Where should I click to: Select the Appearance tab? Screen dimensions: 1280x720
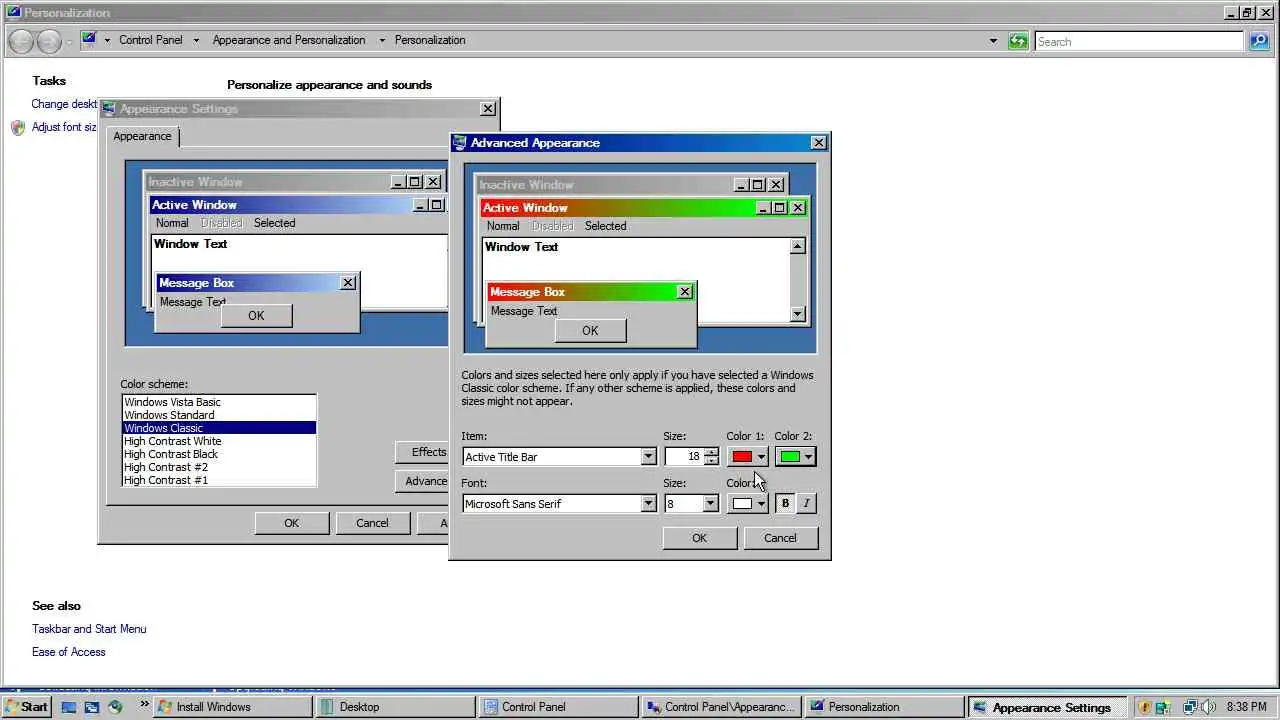pyautogui.click(x=142, y=136)
